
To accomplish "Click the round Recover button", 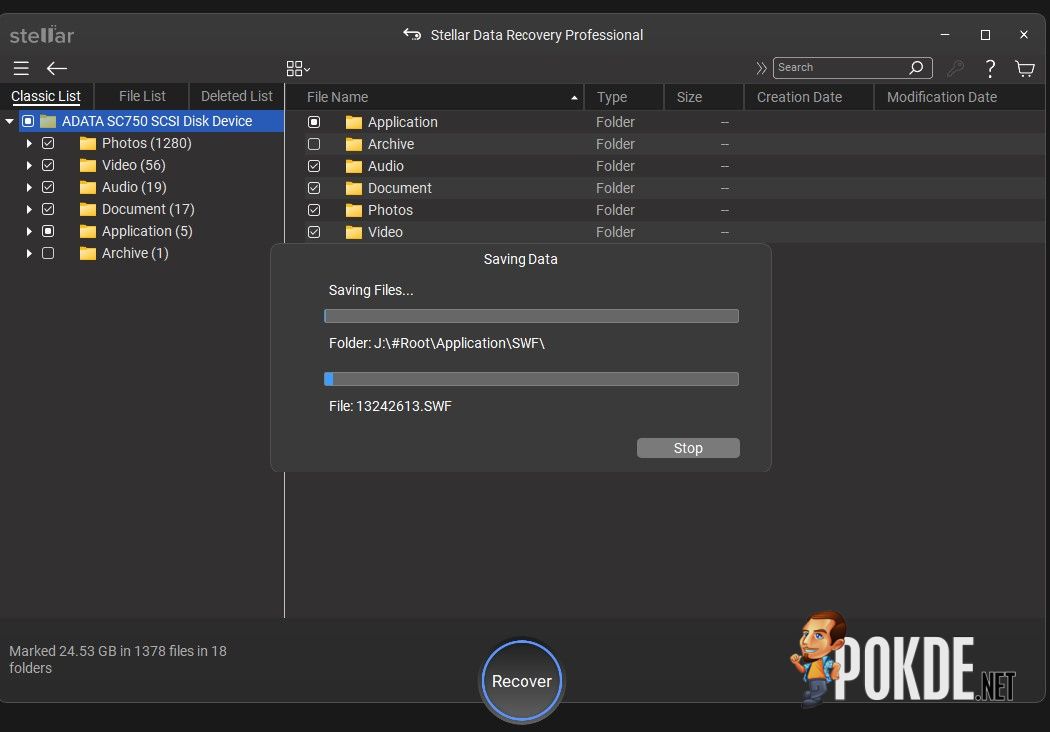I will [522, 681].
